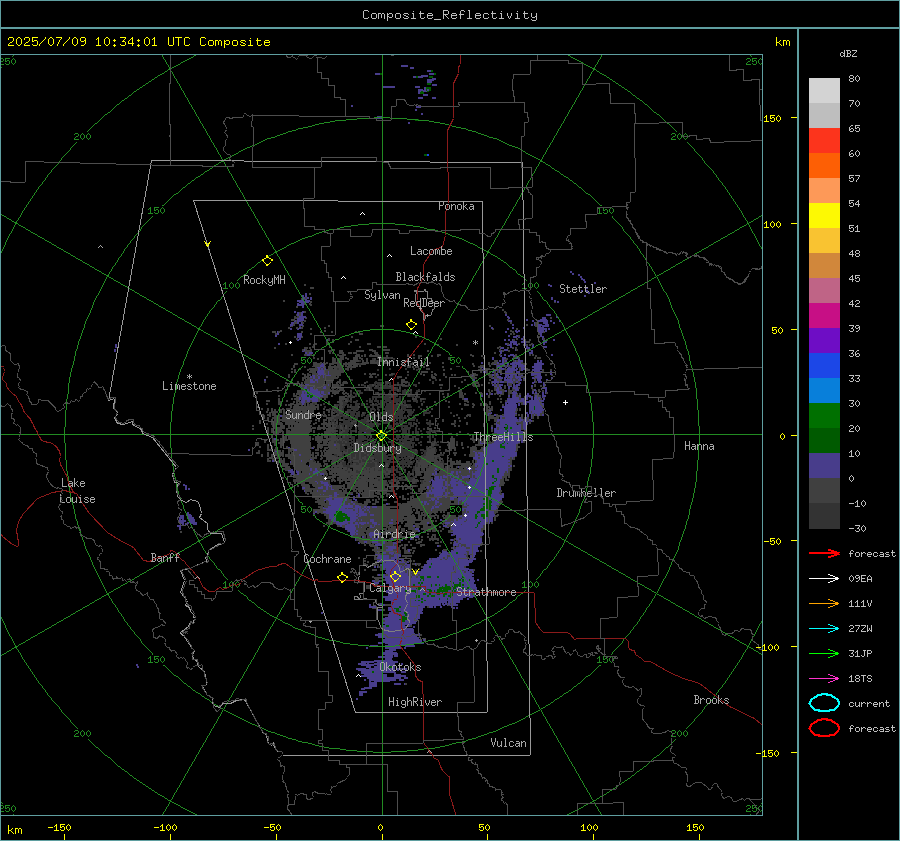Click the ThreeHills map label
The image size is (900, 841).
tap(503, 437)
